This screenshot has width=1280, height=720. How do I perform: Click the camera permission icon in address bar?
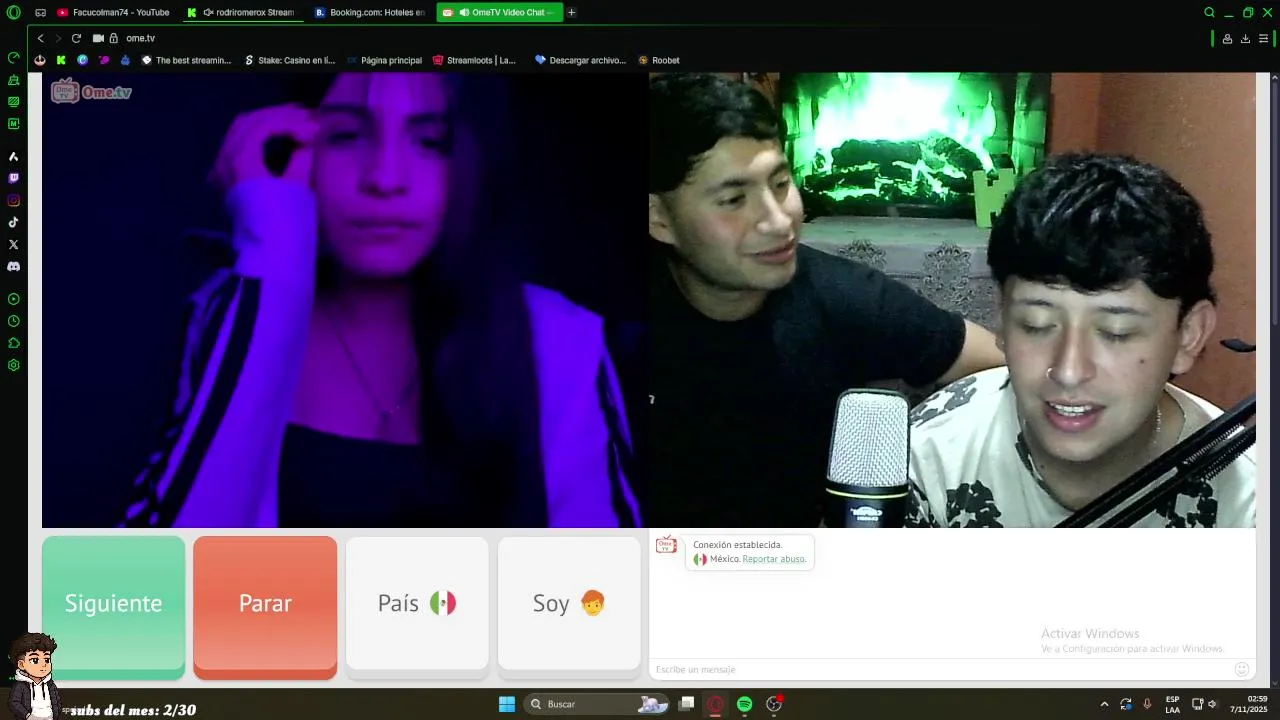(98, 38)
